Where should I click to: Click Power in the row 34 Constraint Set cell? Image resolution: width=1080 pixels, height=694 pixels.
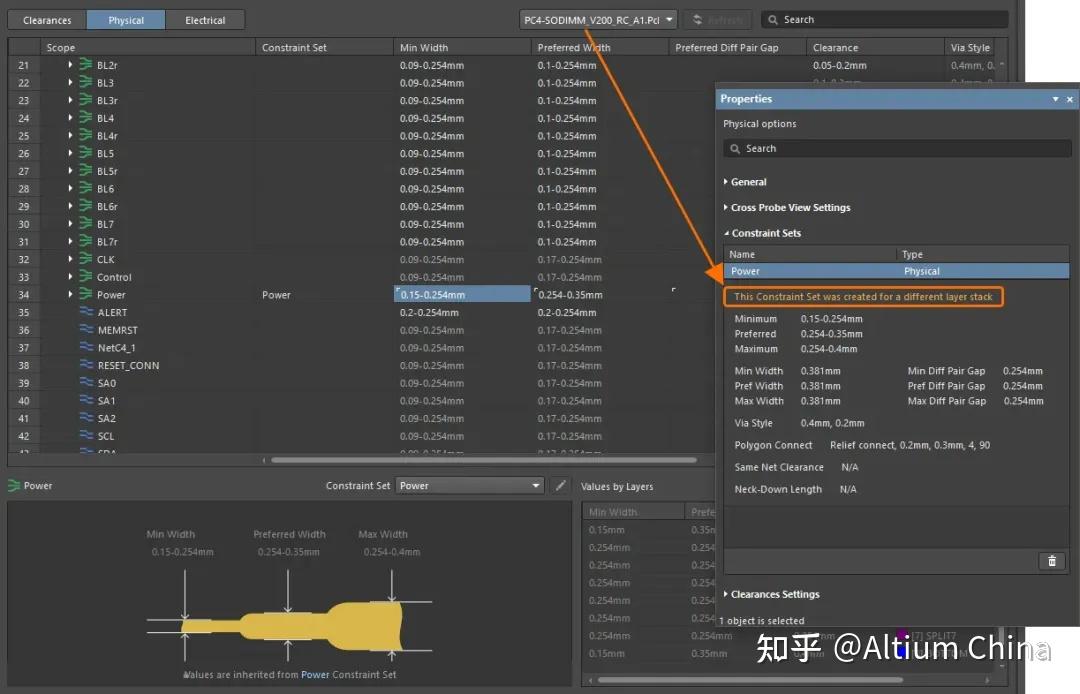pos(276,295)
